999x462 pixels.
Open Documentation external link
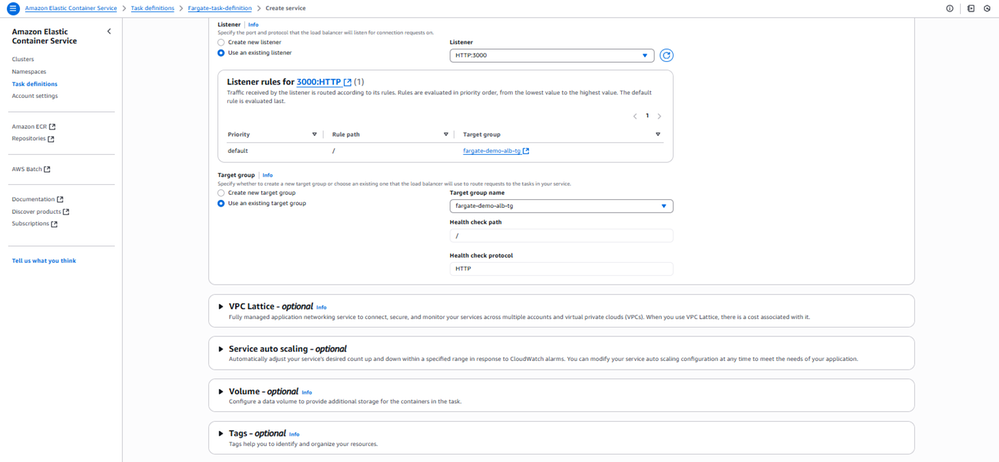click(x=37, y=199)
